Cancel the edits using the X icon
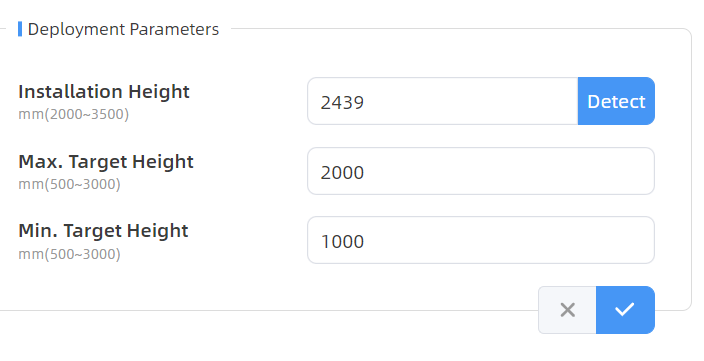 coord(568,310)
